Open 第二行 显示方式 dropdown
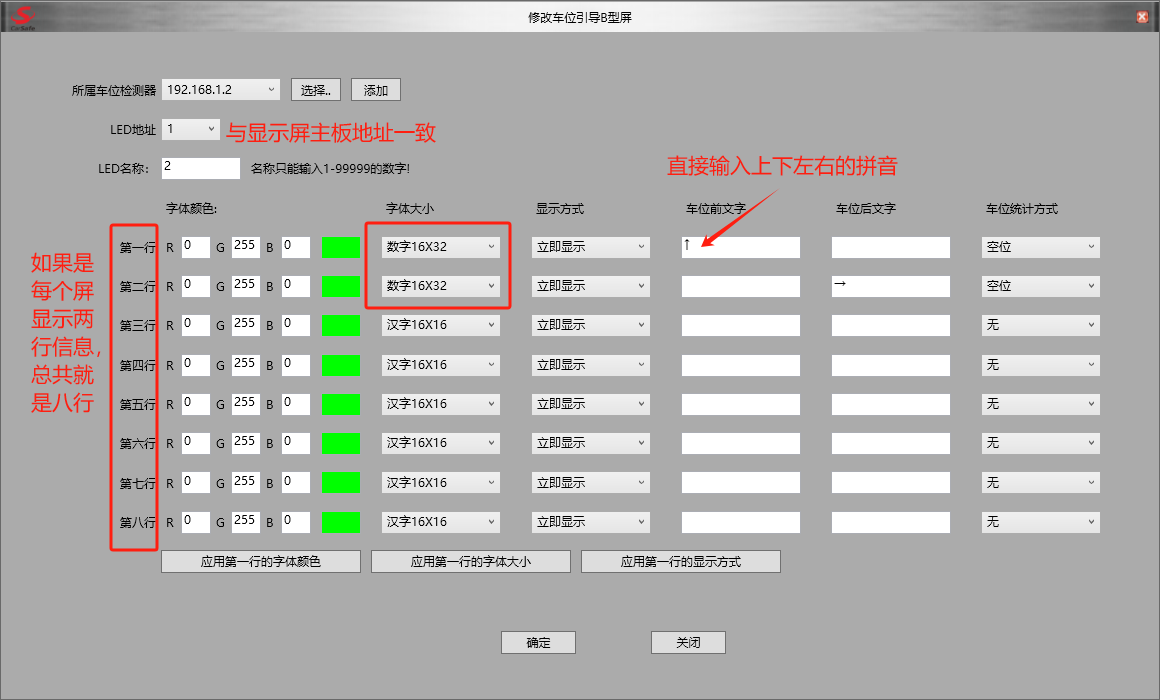The width and height of the screenshot is (1160, 700). point(590,286)
